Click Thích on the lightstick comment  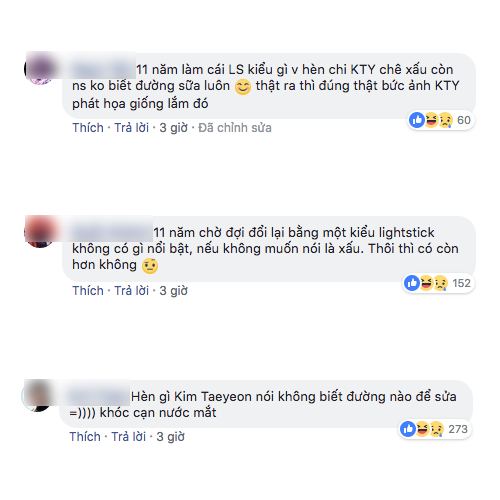(88, 291)
